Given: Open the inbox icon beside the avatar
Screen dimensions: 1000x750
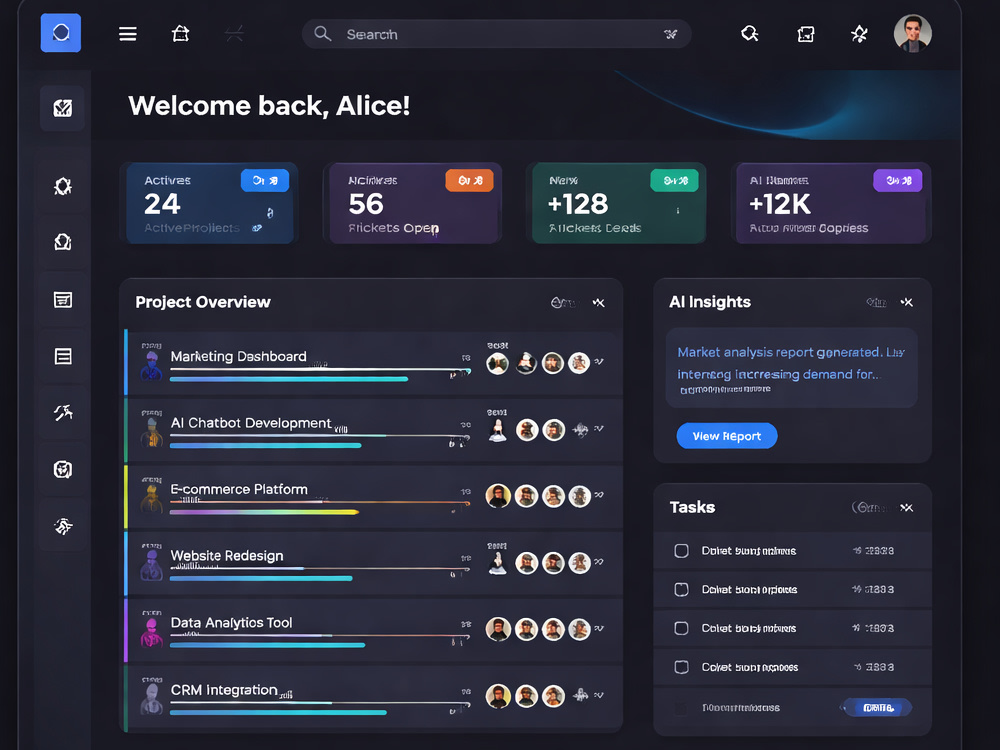Looking at the screenshot, I should point(805,34).
